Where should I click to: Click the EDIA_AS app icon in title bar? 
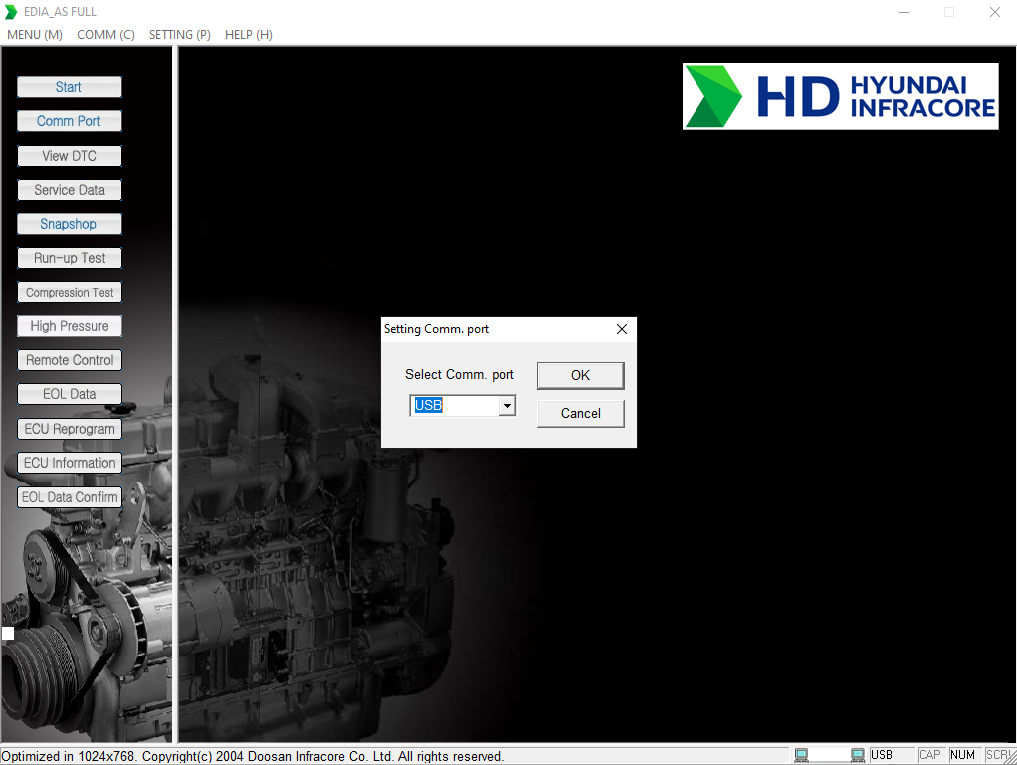[10, 12]
